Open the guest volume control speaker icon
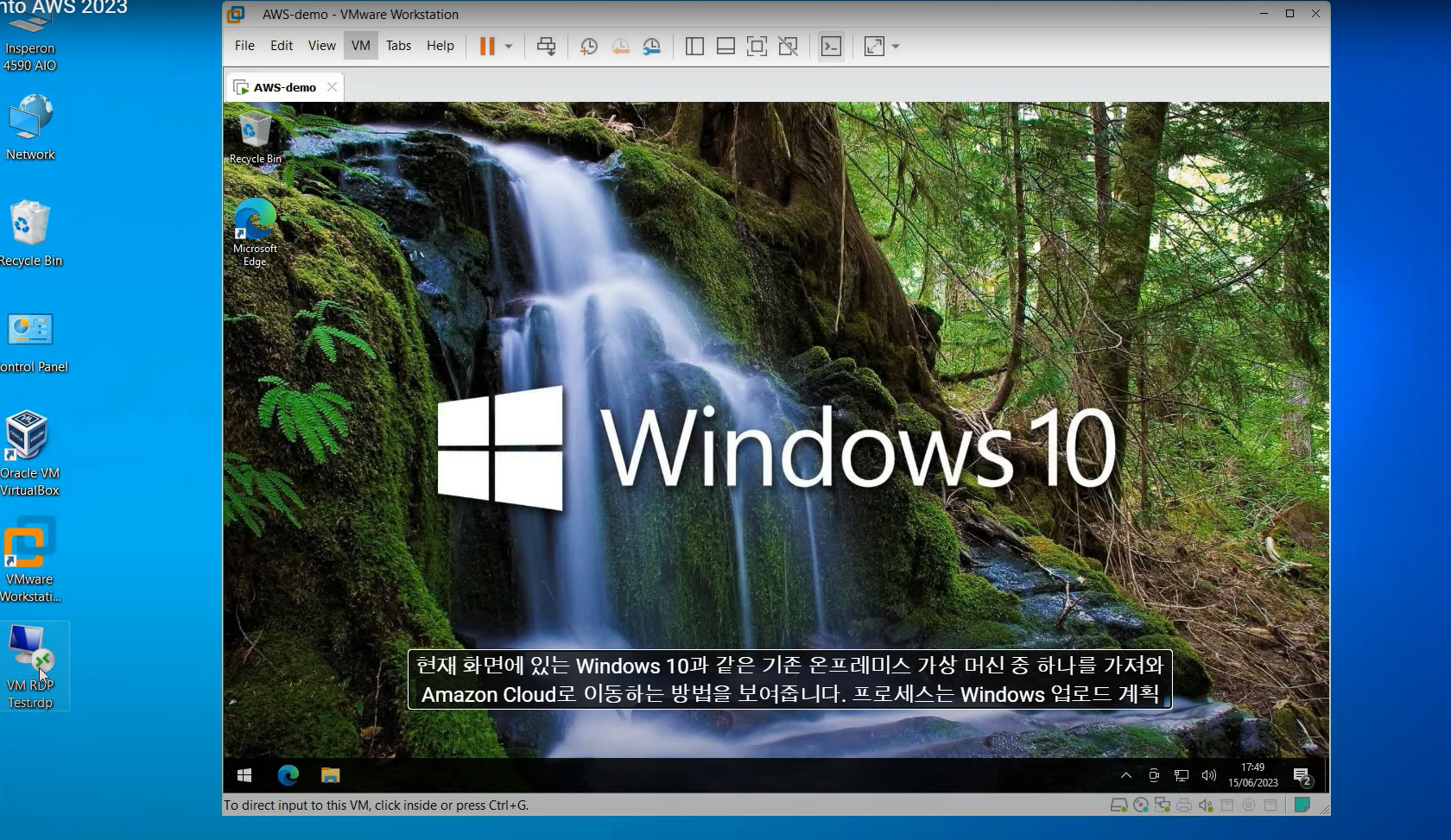 click(1209, 775)
